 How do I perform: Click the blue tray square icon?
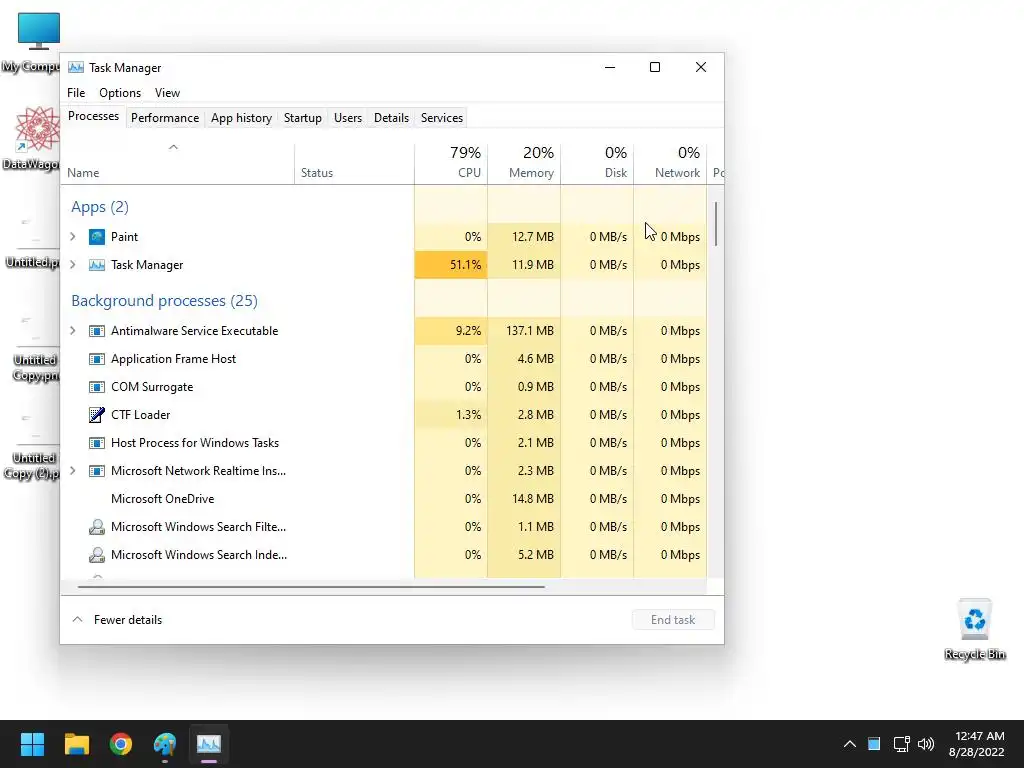click(x=874, y=744)
